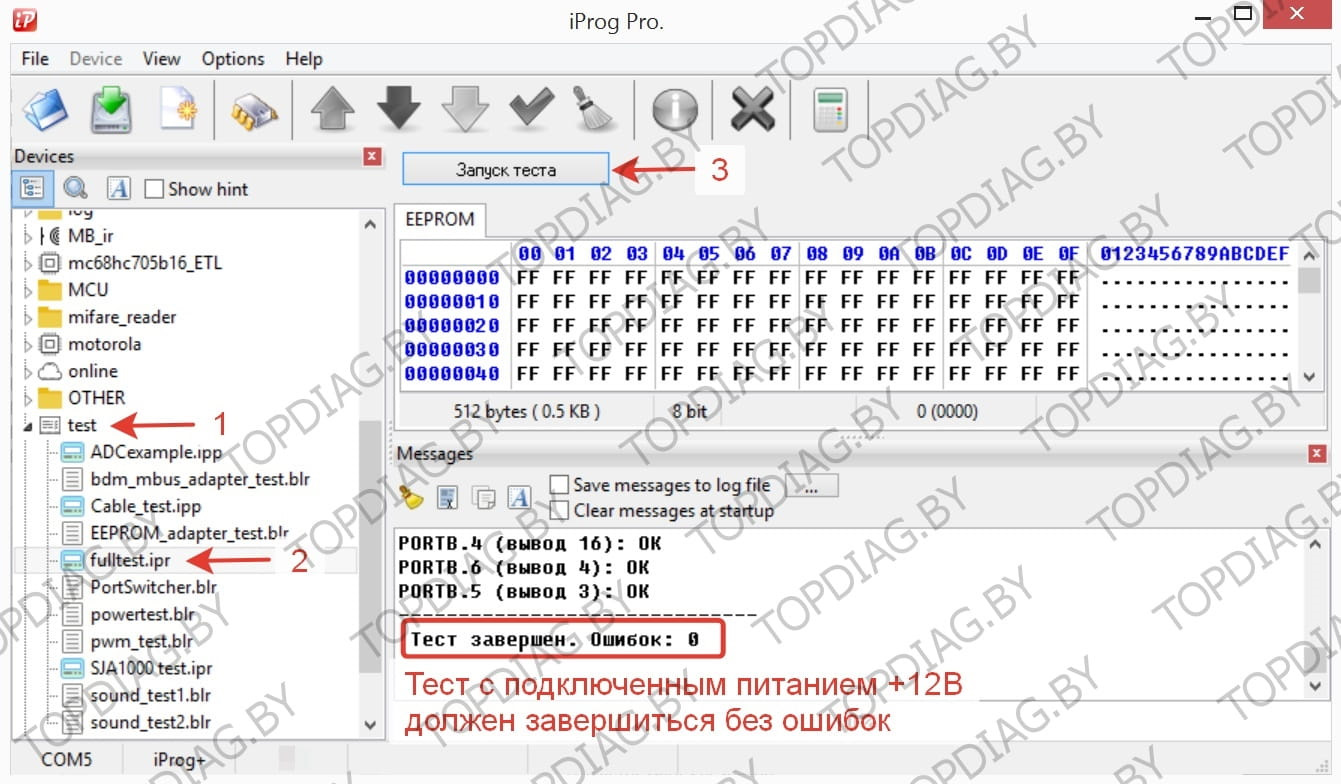
Task: Clear messages with the small broom icon
Action: pos(411,496)
